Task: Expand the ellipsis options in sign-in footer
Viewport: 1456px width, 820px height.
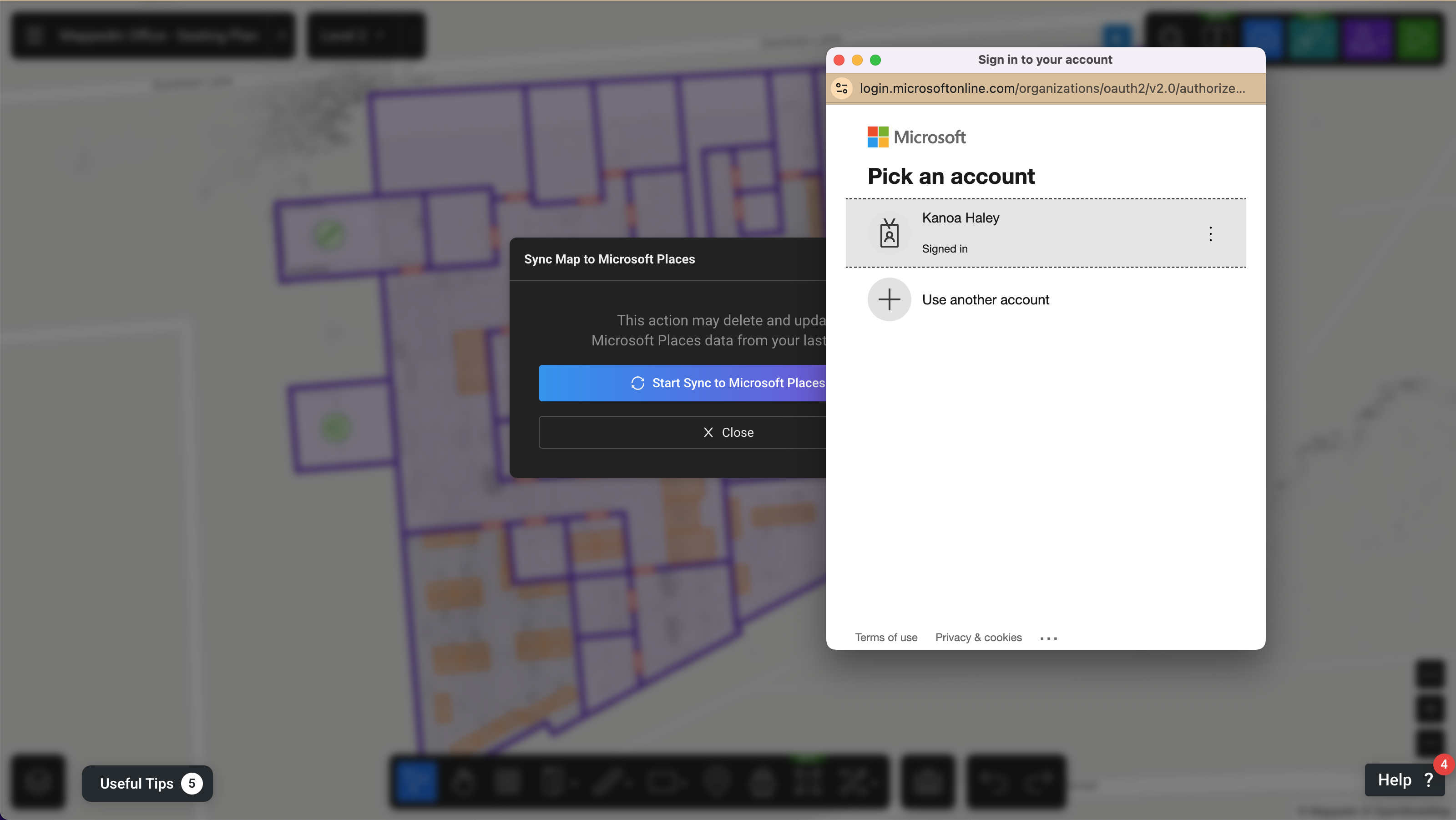Action: pos(1049,638)
